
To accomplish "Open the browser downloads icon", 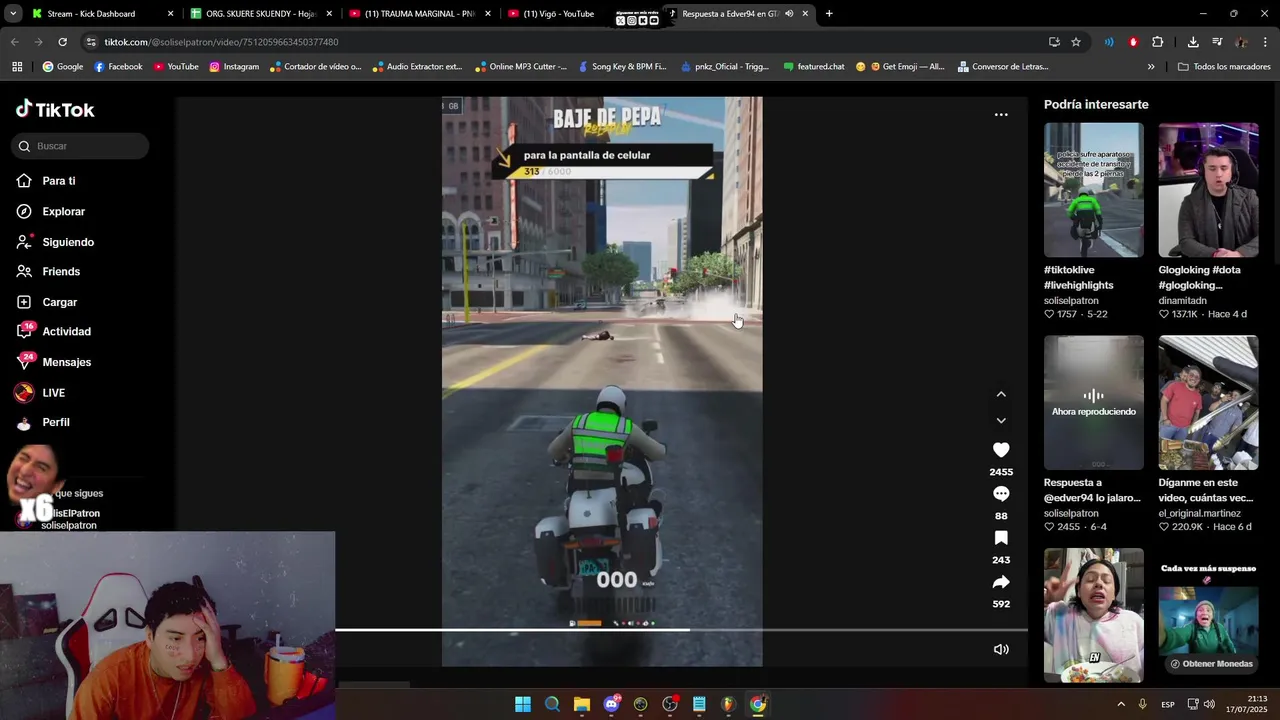I will 1193,42.
